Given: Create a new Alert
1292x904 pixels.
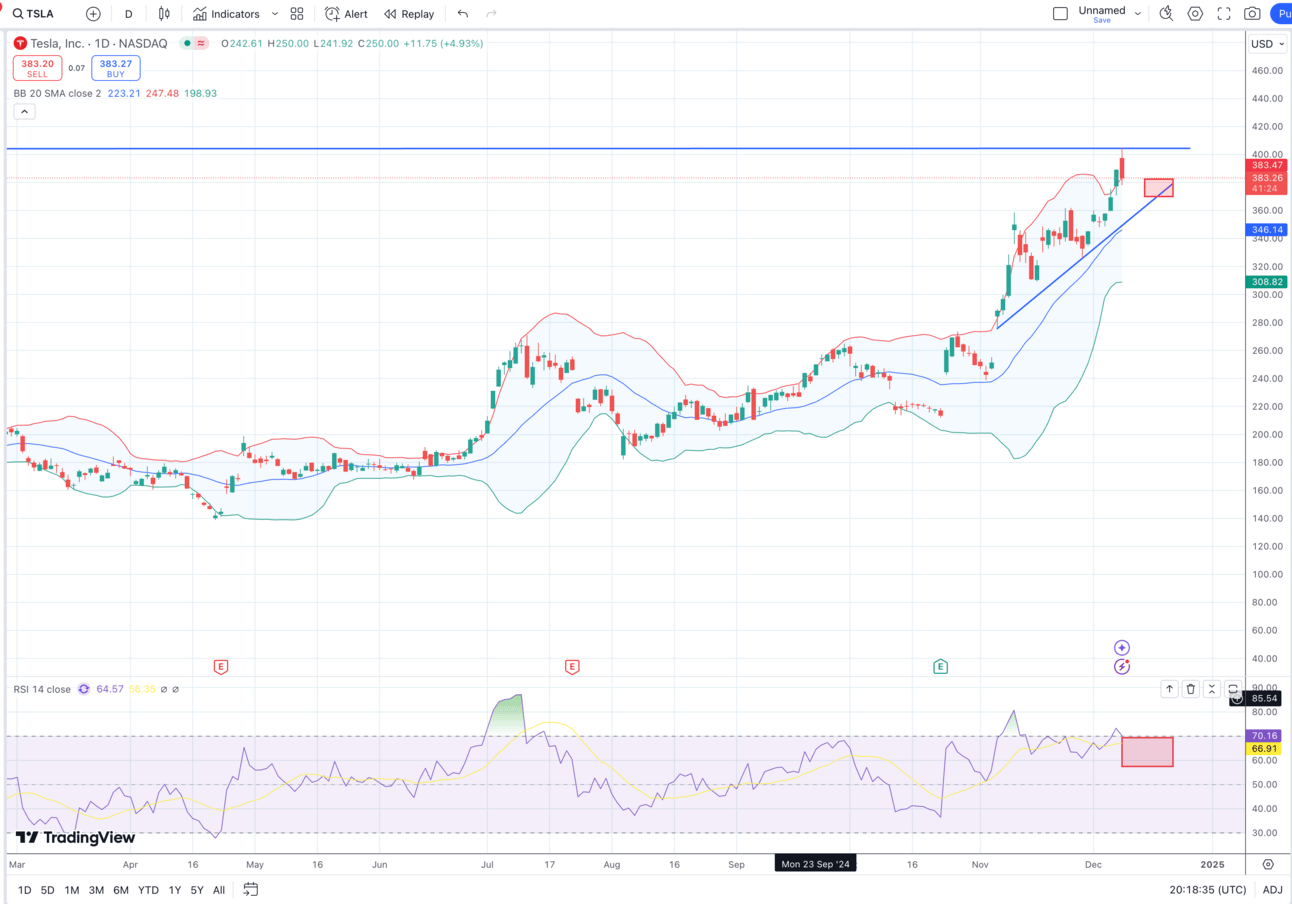Looking at the screenshot, I should click(x=346, y=14).
